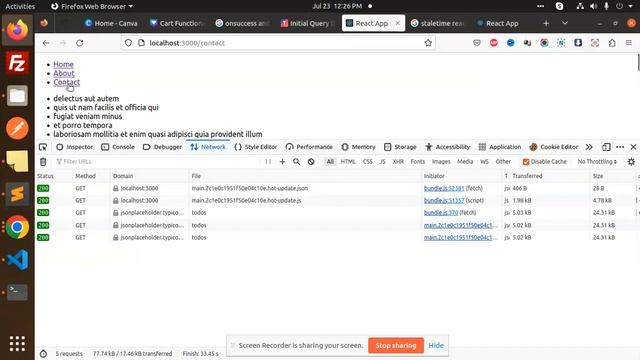This screenshot has height=360, width=640.
Task: Toggle the Disable Cache checkbox
Action: click(x=526, y=162)
